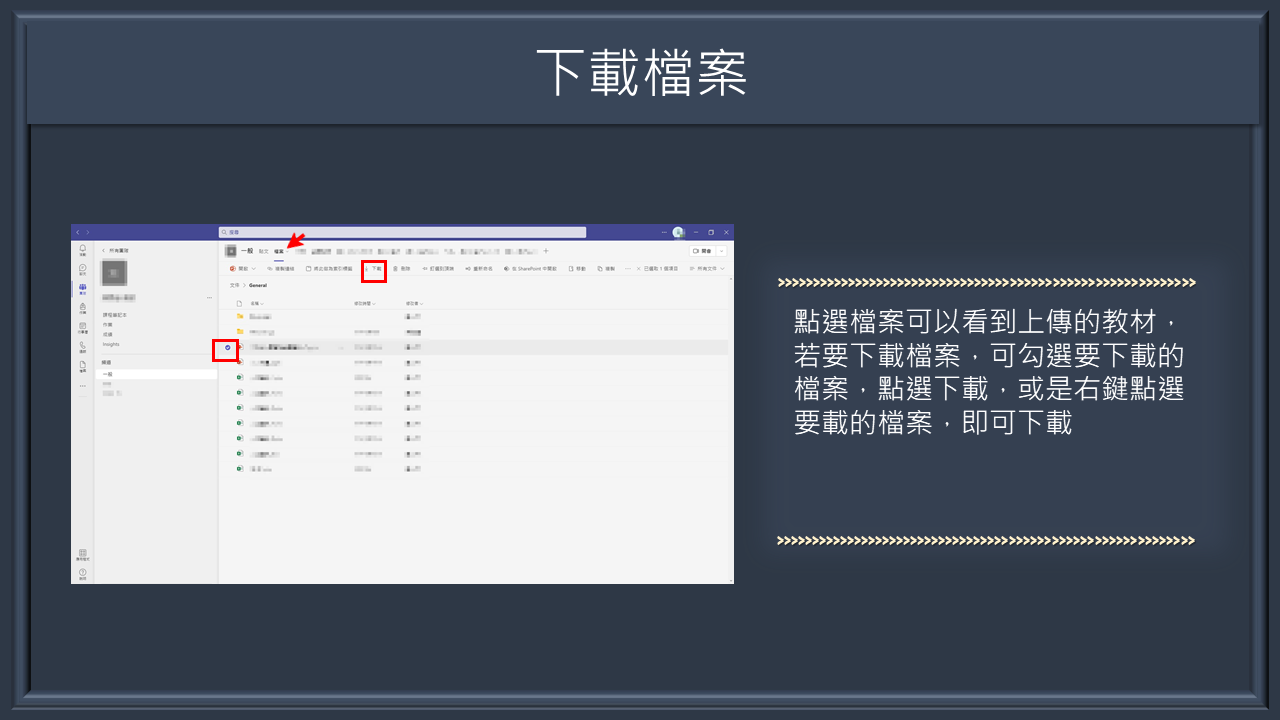Sort by 修改時間 column header
The height and width of the screenshot is (720, 1280).
pos(364,303)
